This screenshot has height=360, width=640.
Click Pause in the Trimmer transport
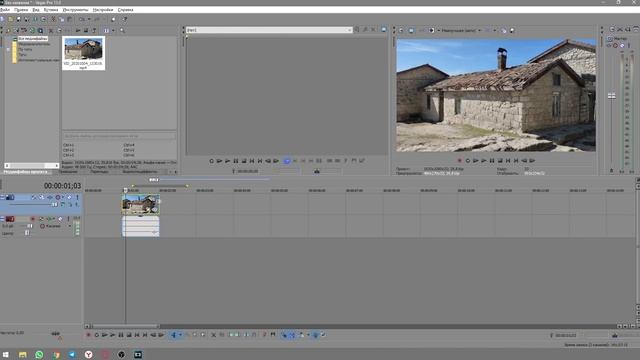pyautogui.click(x=236, y=161)
